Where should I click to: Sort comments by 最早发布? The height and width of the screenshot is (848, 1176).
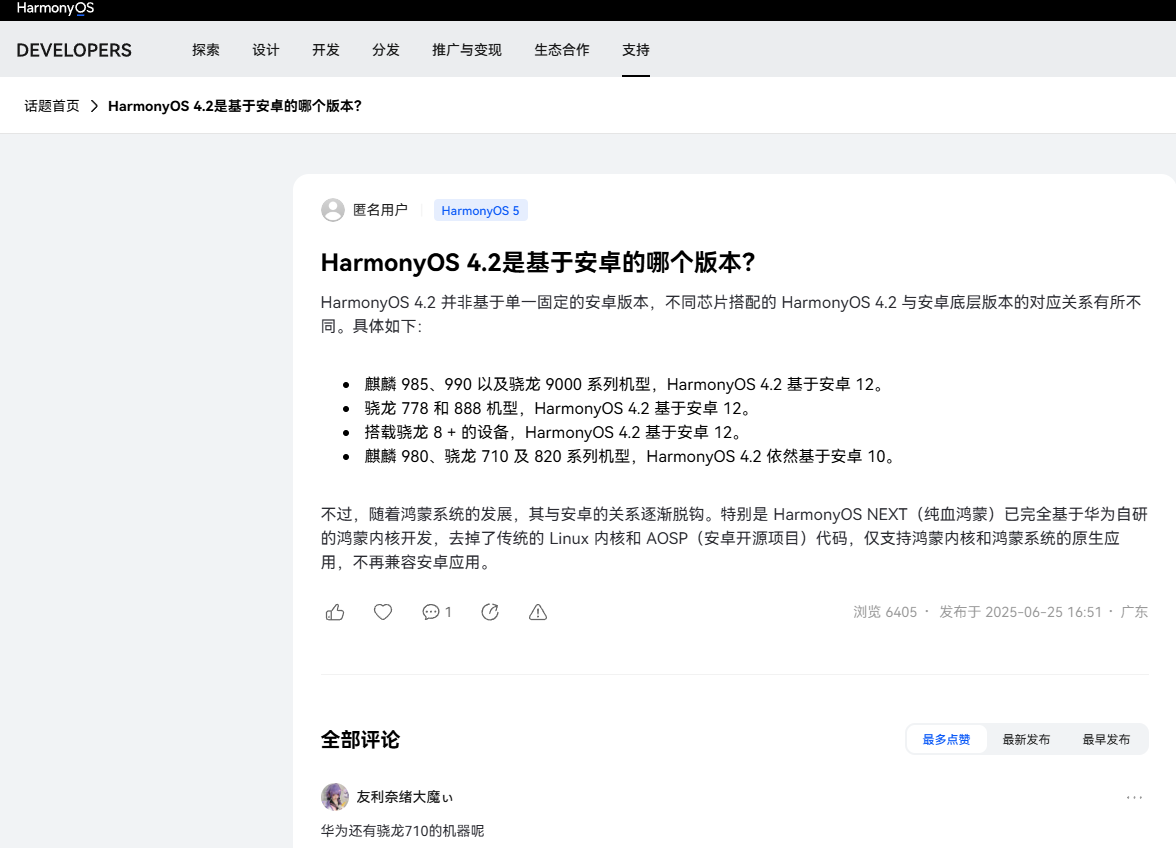pos(1106,739)
